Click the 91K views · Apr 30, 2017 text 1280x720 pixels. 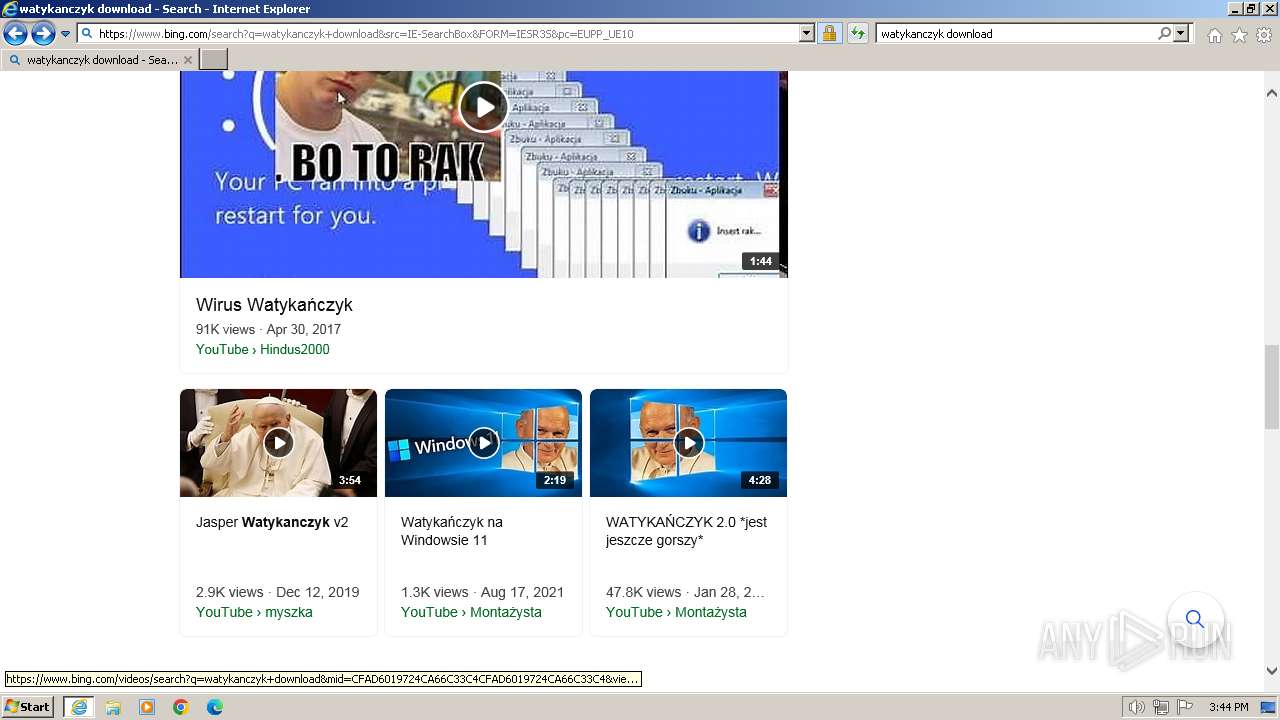coord(268,329)
